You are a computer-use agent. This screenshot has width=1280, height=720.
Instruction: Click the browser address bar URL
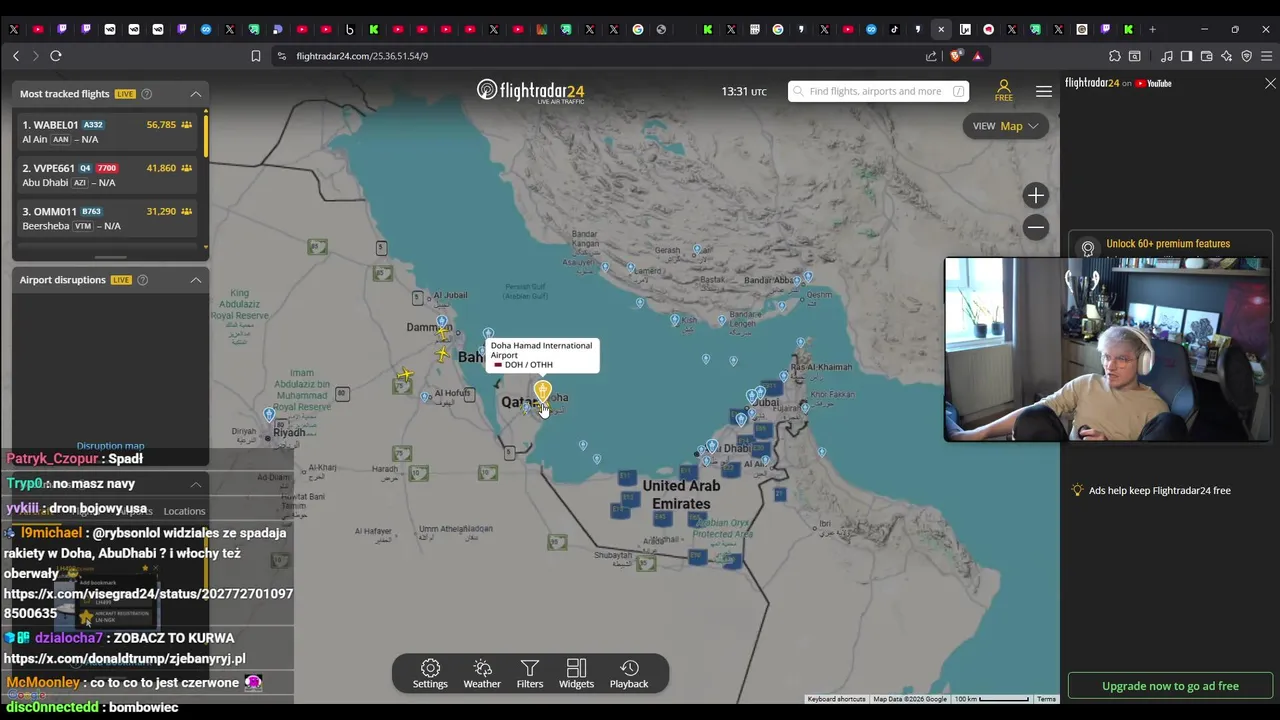362,56
